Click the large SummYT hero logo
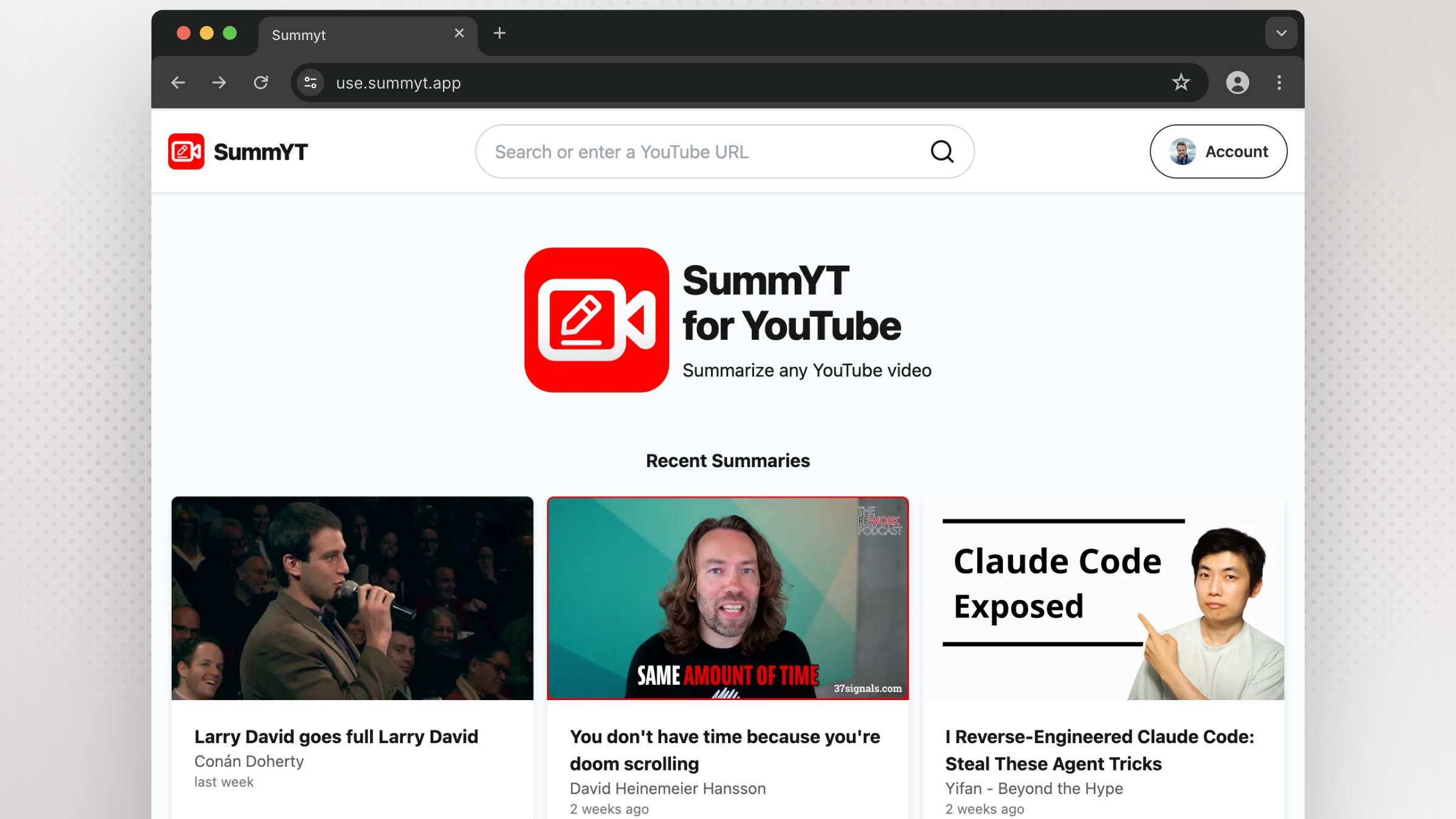The height and width of the screenshot is (819, 1456). (x=596, y=320)
